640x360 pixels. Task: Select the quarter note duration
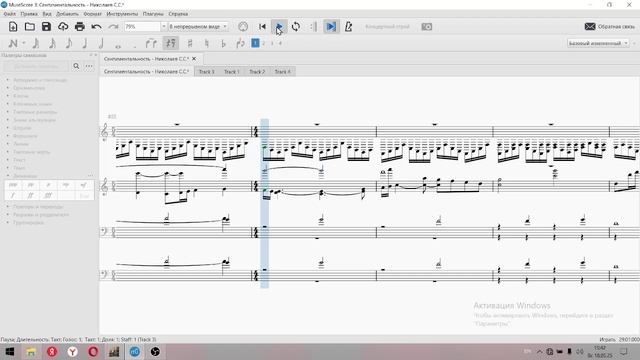click(85, 43)
